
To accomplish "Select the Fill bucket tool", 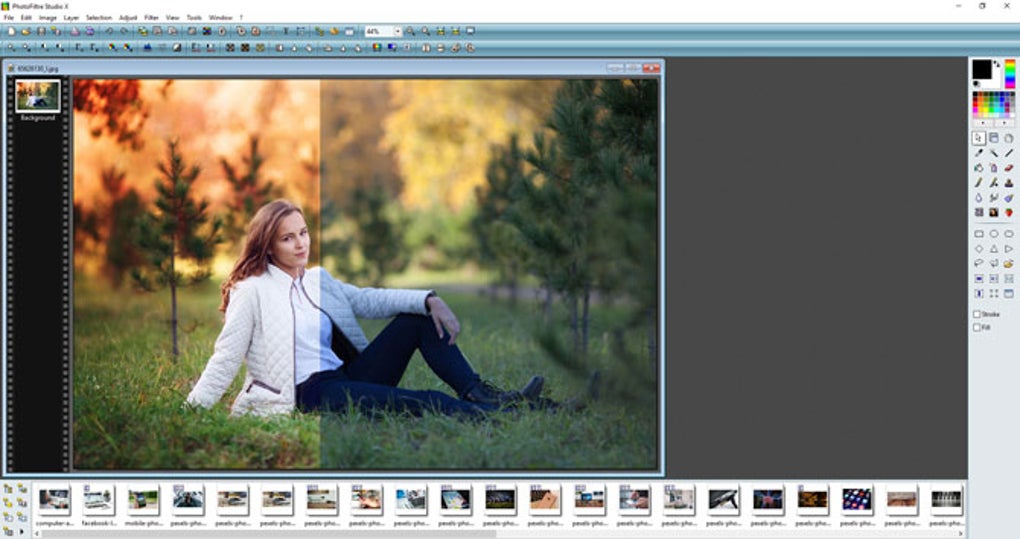I will pyautogui.click(x=979, y=168).
